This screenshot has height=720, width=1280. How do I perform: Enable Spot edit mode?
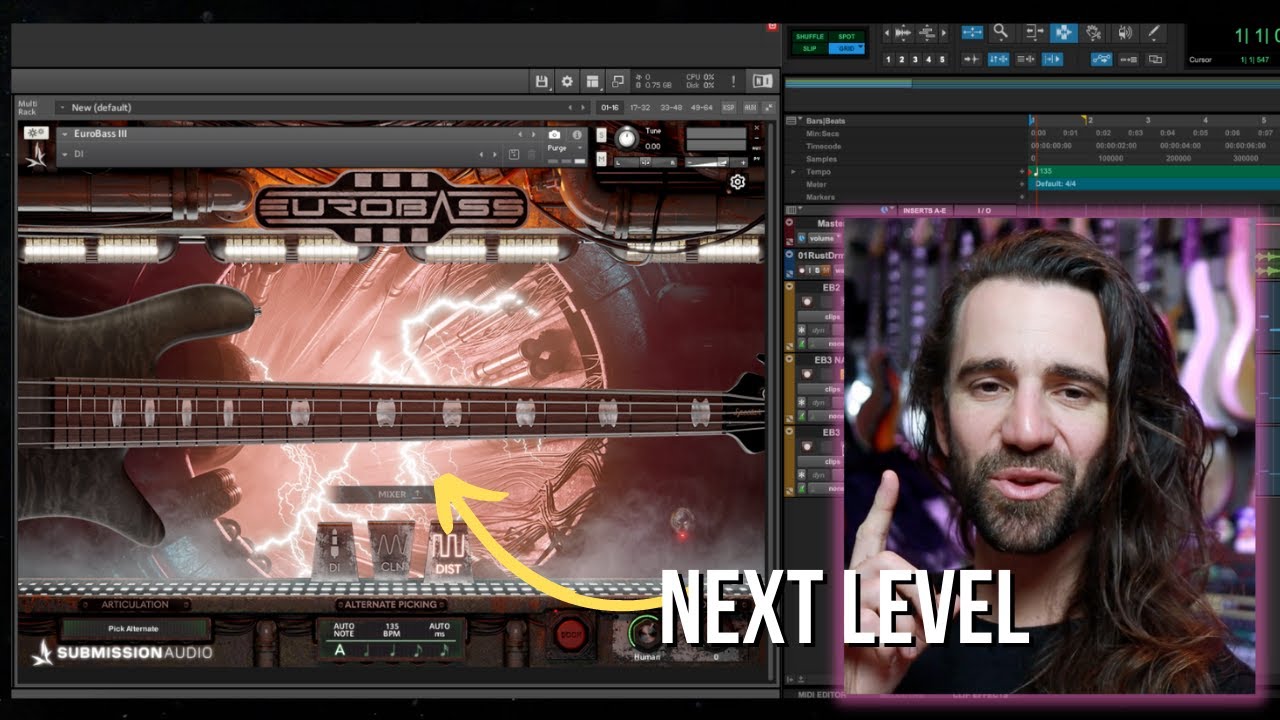coord(847,37)
